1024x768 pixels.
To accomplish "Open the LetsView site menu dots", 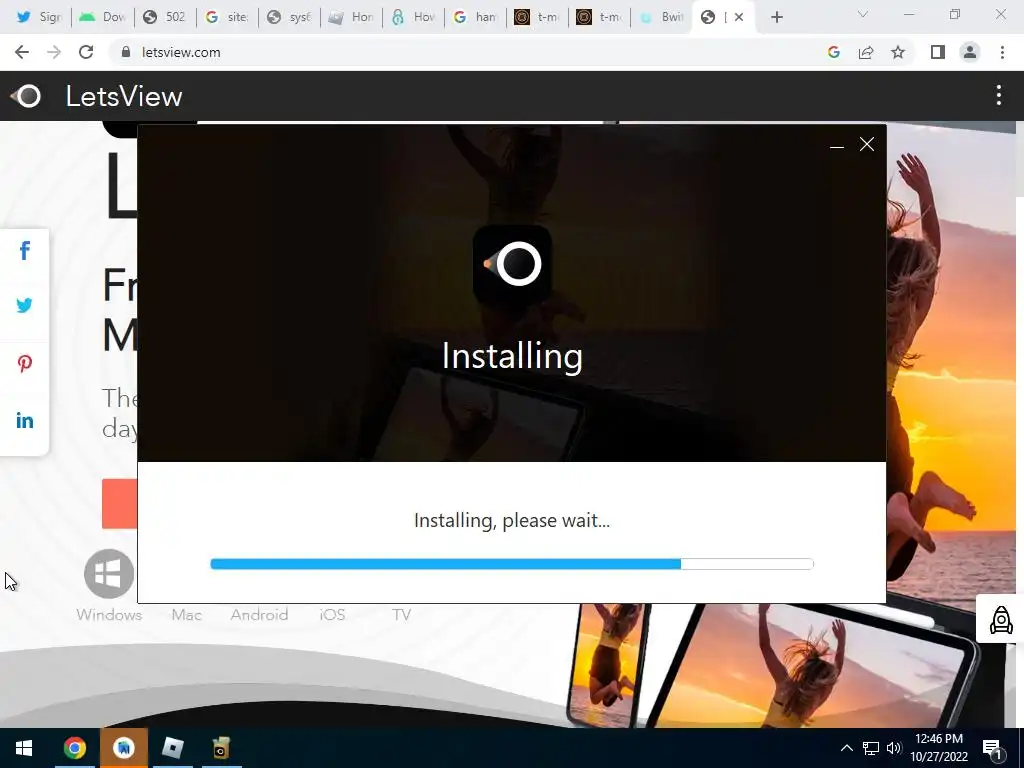I will coord(999,95).
